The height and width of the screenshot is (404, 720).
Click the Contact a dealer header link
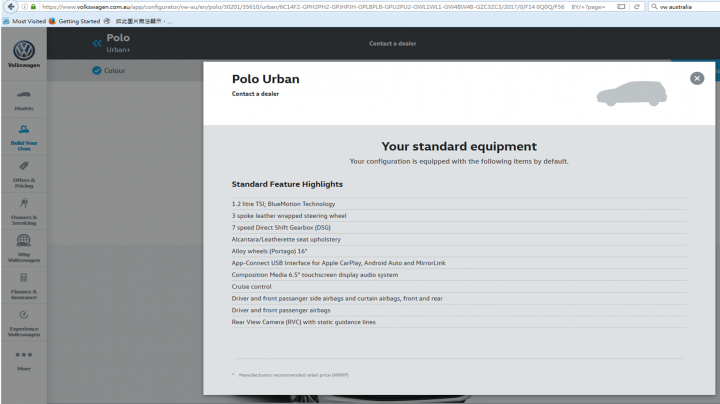tap(393, 44)
